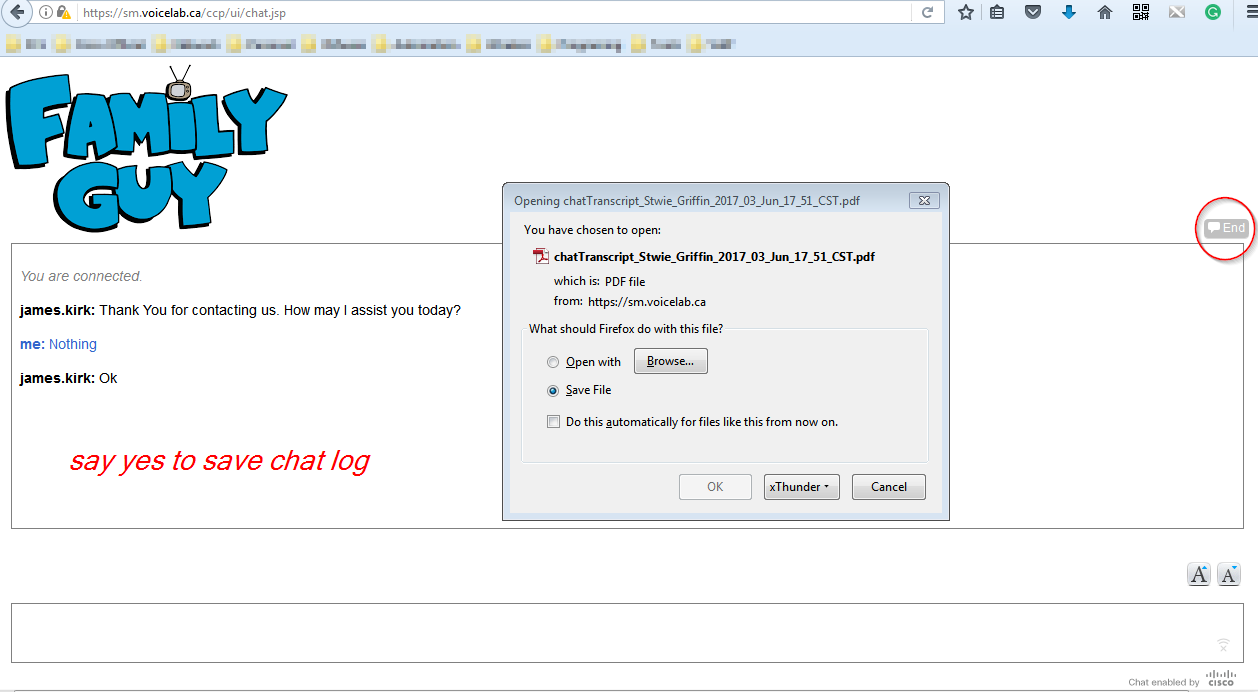Bookmark this page with the star icon
The width and height of the screenshot is (1258, 692).
[965, 13]
